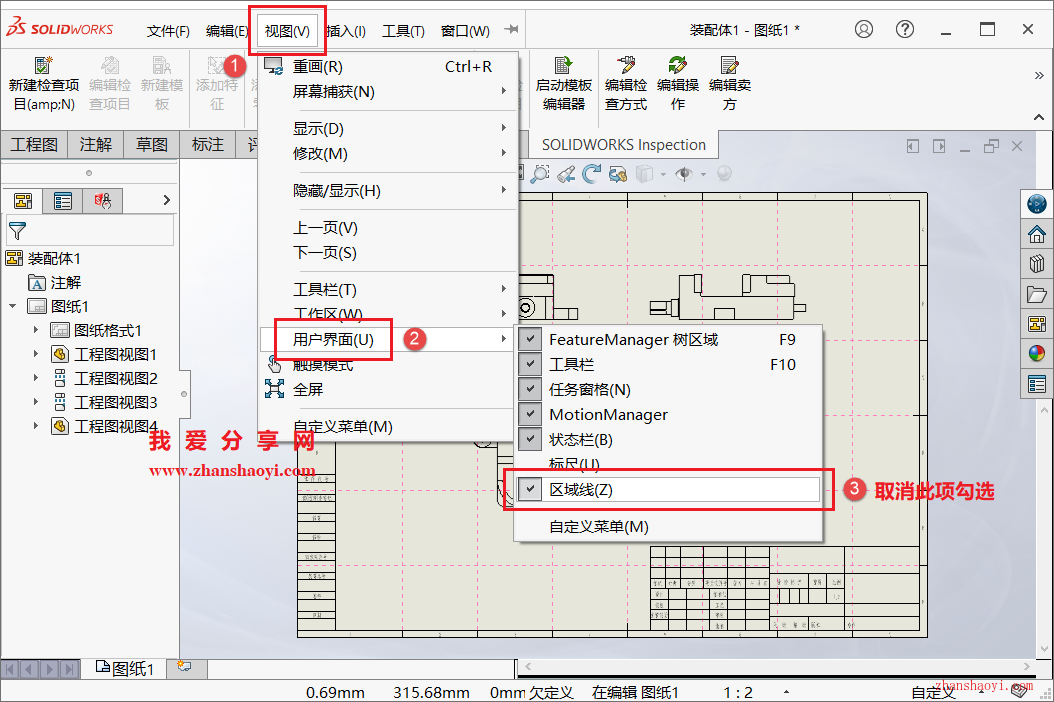Toggle the 任务窗格(N) task pane checkbox
Image resolution: width=1054 pixels, height=702 pixels.
(x=530, y=389)
